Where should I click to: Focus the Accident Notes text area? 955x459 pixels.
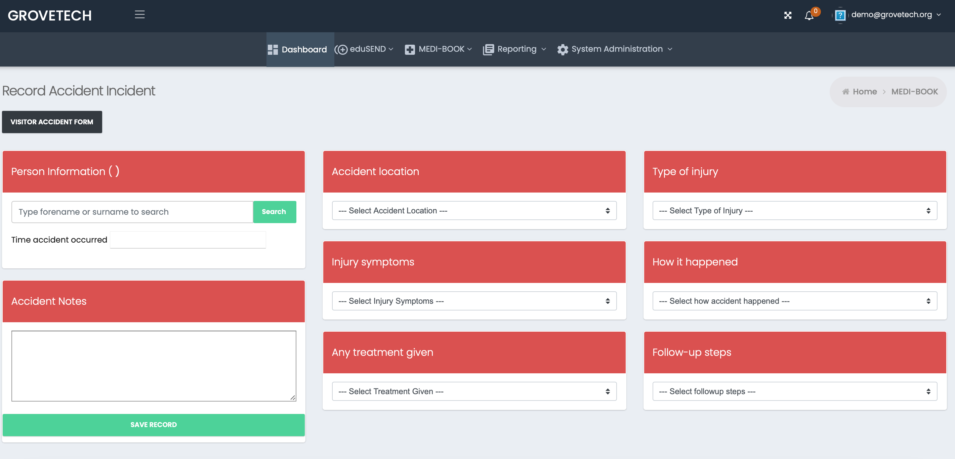click(153, 366)
